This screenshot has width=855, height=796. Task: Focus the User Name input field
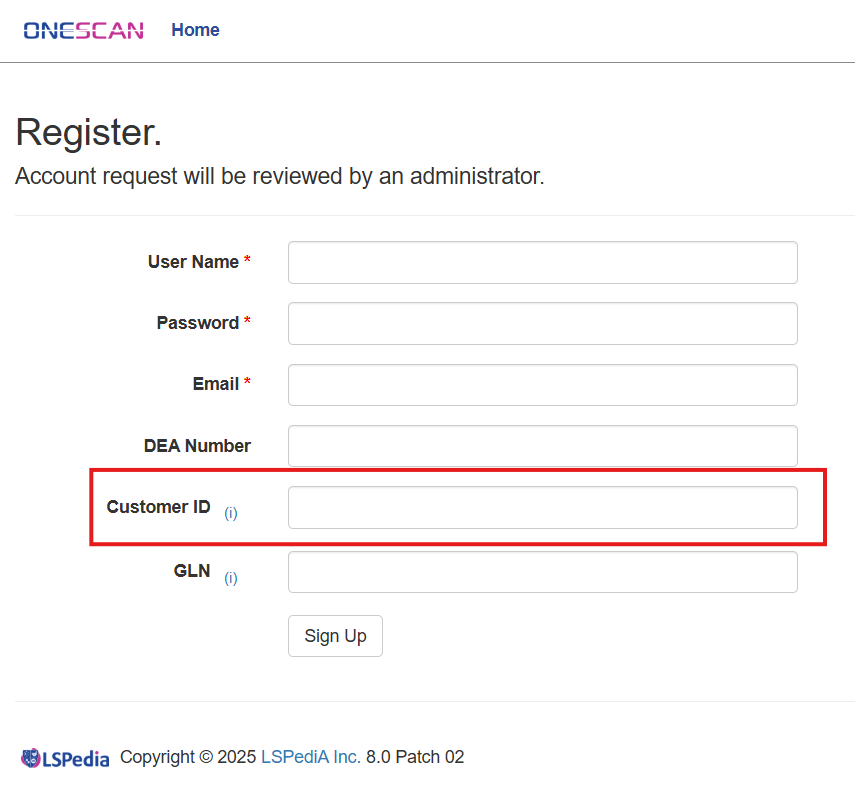point(543,262)
